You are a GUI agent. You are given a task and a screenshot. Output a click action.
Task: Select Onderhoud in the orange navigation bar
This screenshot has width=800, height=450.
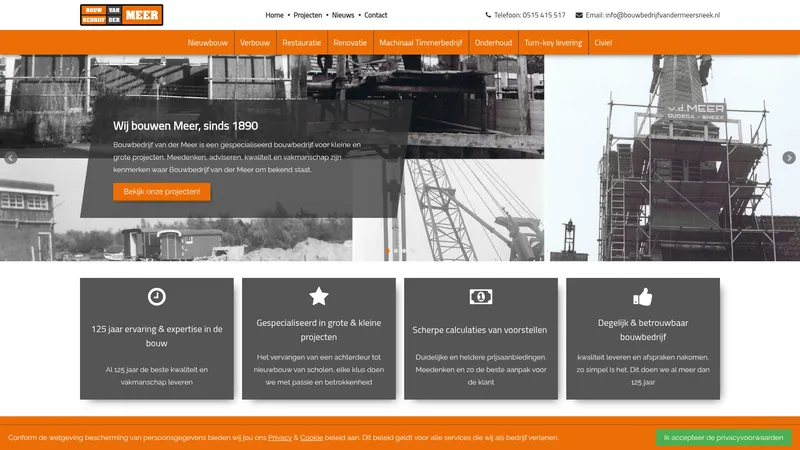tap(493, 43)
